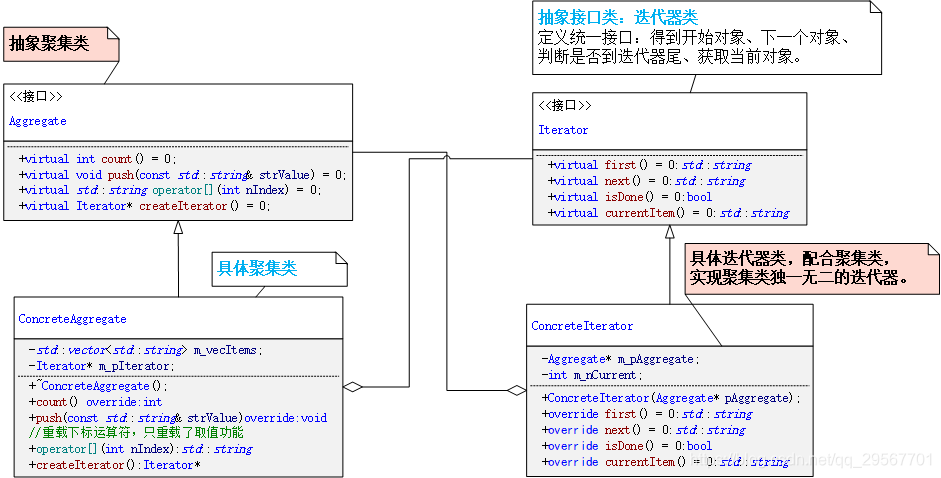Screen dimensions: 941x478
Task: Click the virtual int count() = 0 method
Action: coord(98,159)
